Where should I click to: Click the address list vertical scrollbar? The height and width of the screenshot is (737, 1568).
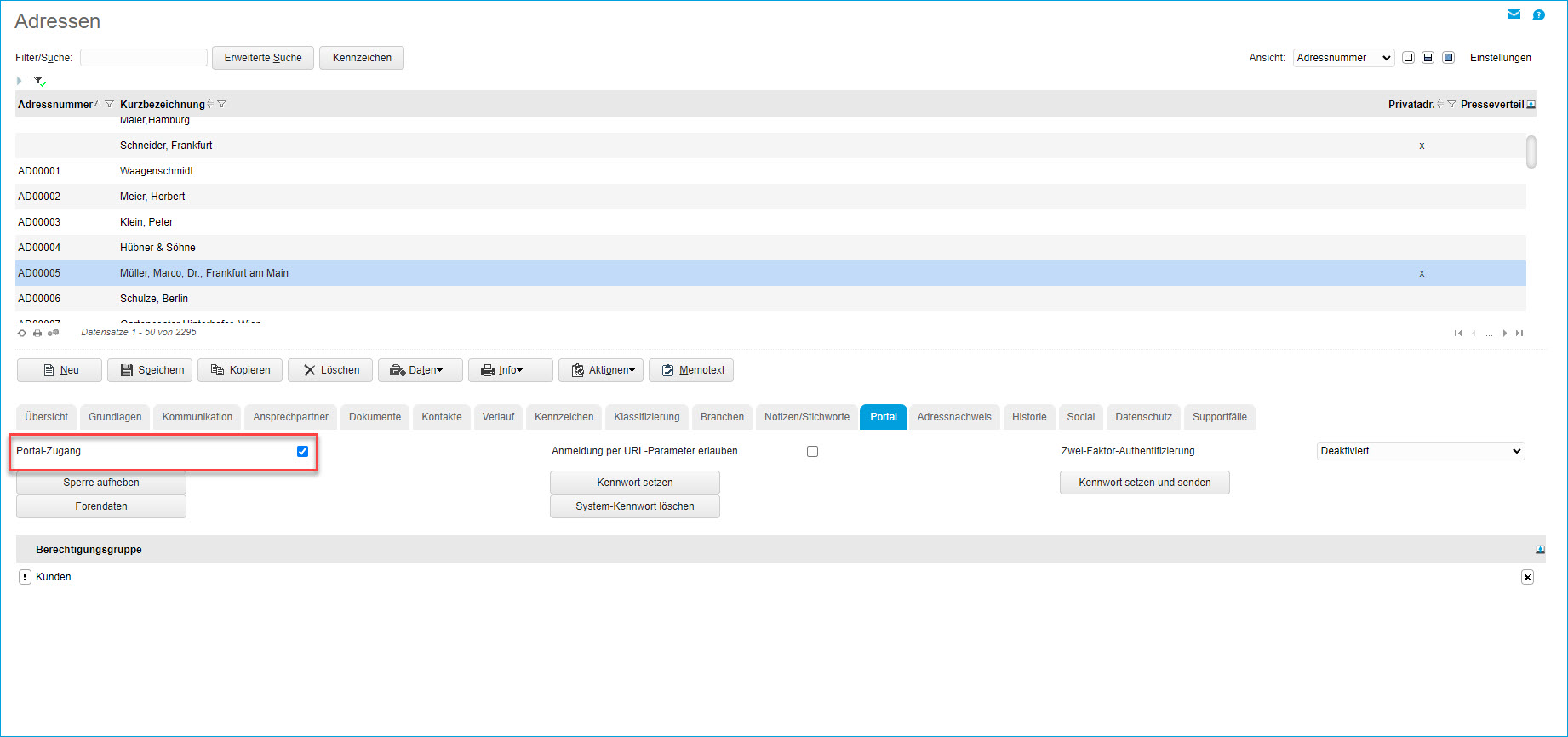point(1531,151)
